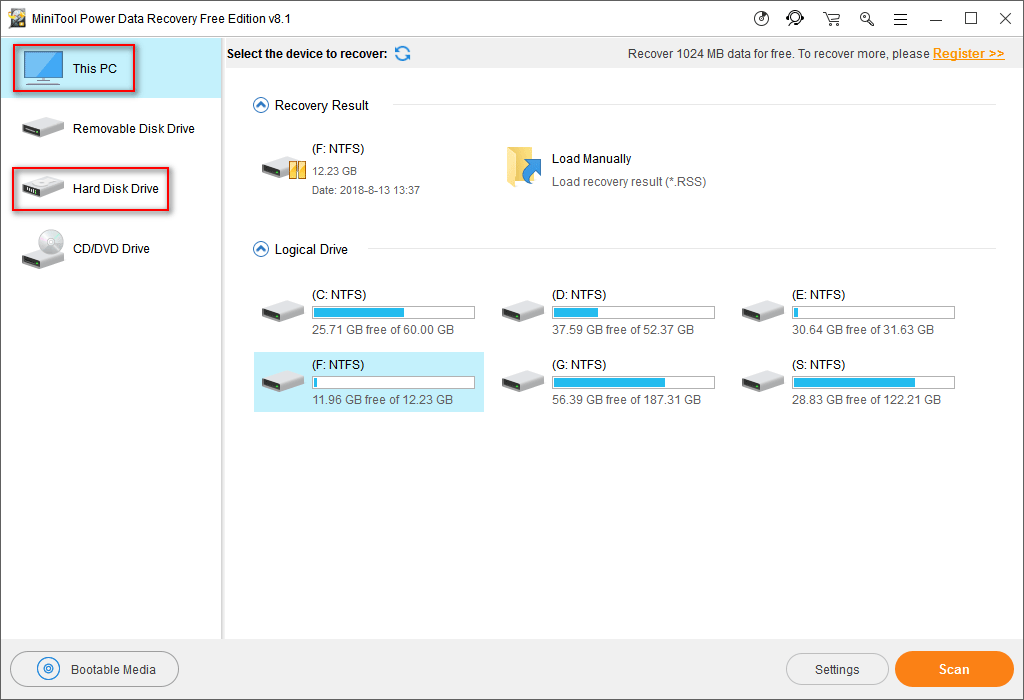Click the (G: NTFS) label
1024x700 pixels.
(579, 364)
